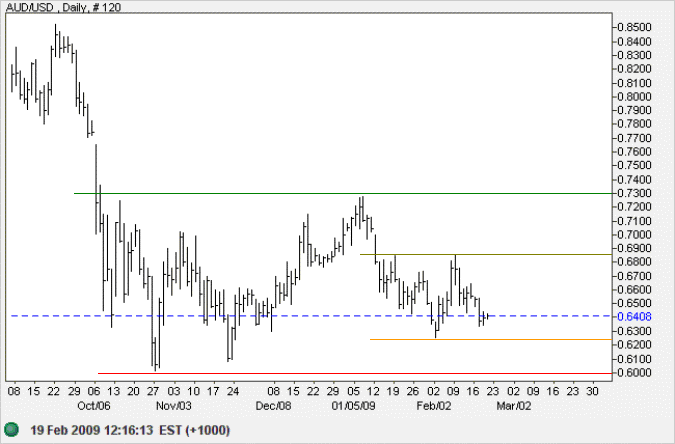Image resolution: width=675 pixels, height=444 pixels.
Task: Click the 0.8500 price axis label
Action: coord(634,27)
